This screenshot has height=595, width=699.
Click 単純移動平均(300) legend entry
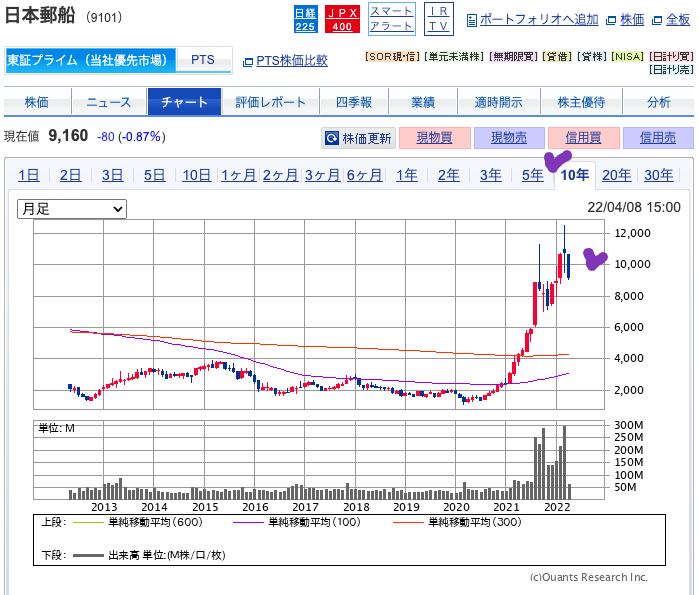458,522
